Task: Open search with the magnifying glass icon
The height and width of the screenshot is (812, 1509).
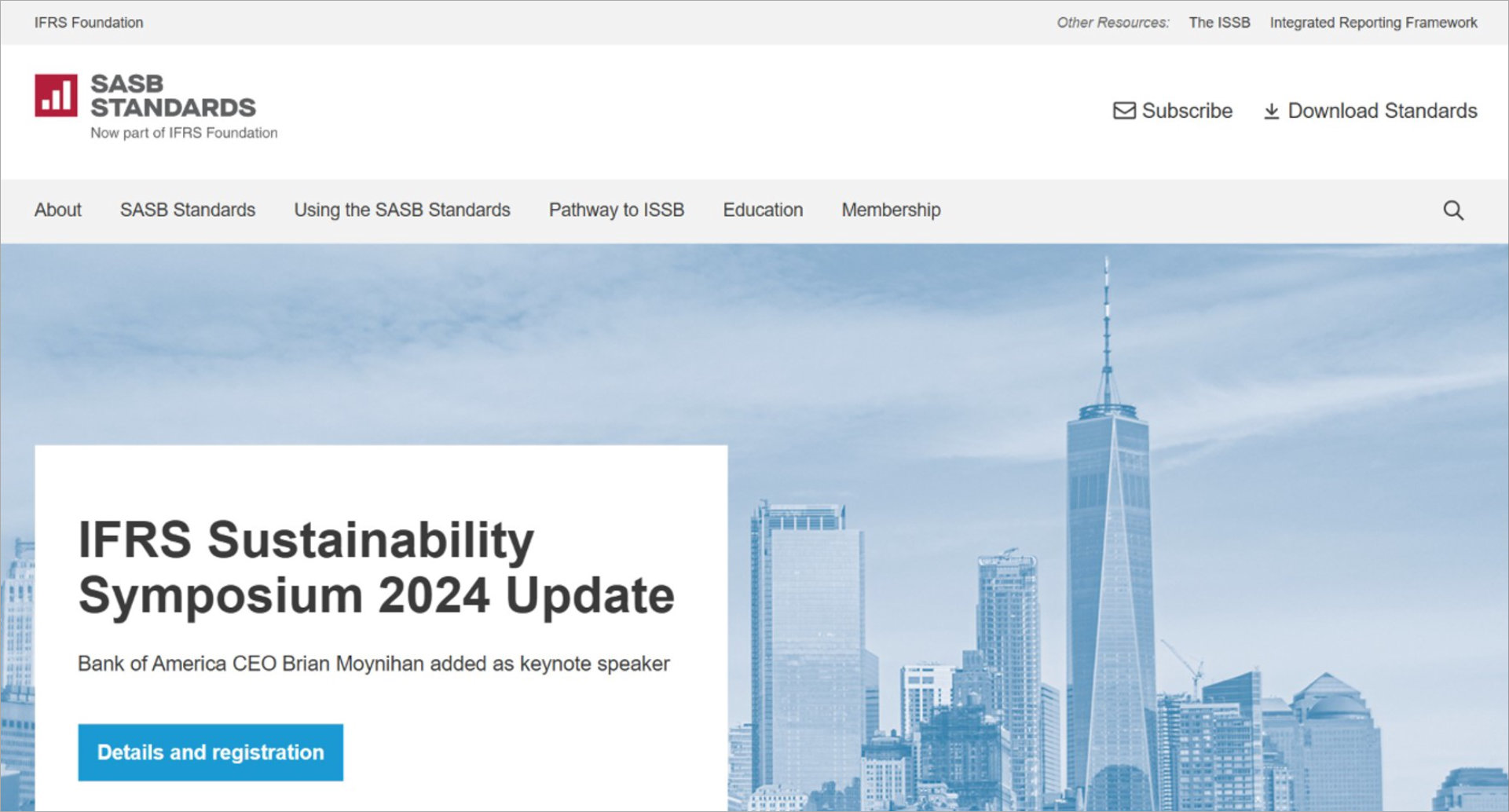Action: click(1453, 210)
